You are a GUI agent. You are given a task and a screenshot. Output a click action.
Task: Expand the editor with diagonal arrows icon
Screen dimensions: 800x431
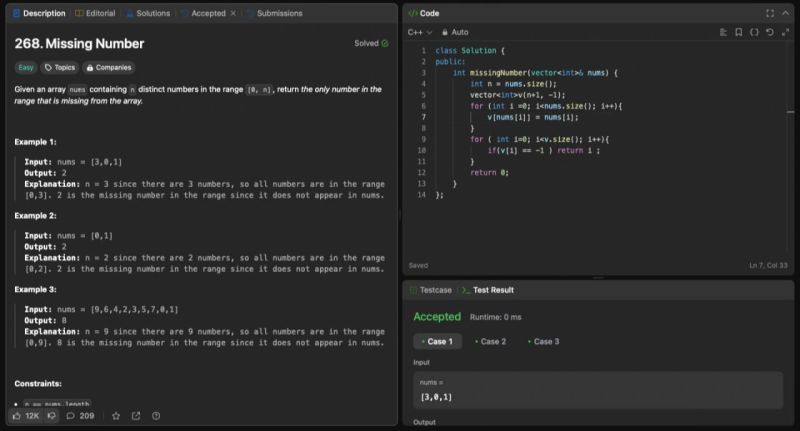point(786,32)
